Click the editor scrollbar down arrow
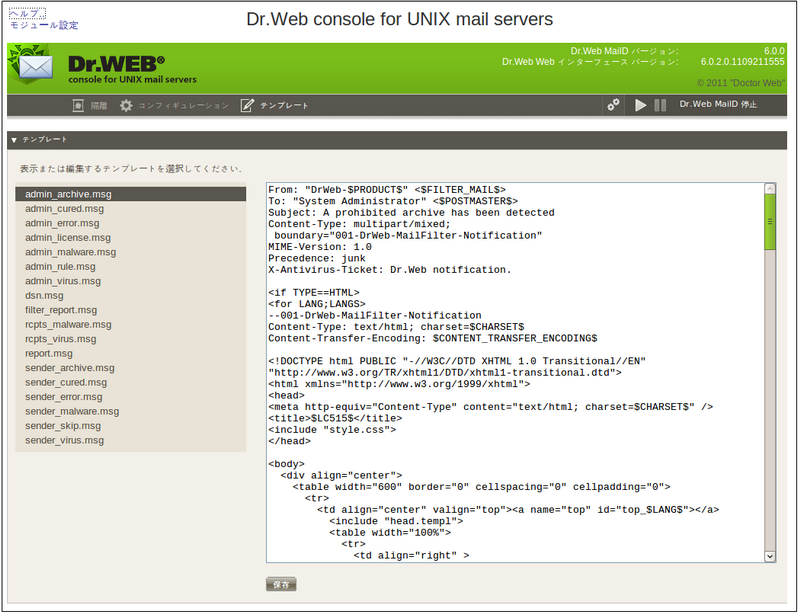This screenshot has width=801, height=615. point(770,557)
